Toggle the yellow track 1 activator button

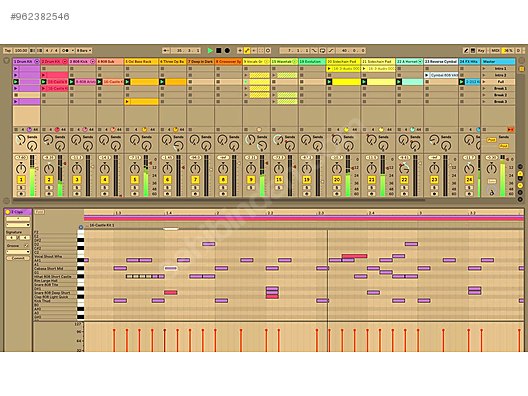point(21,180)
